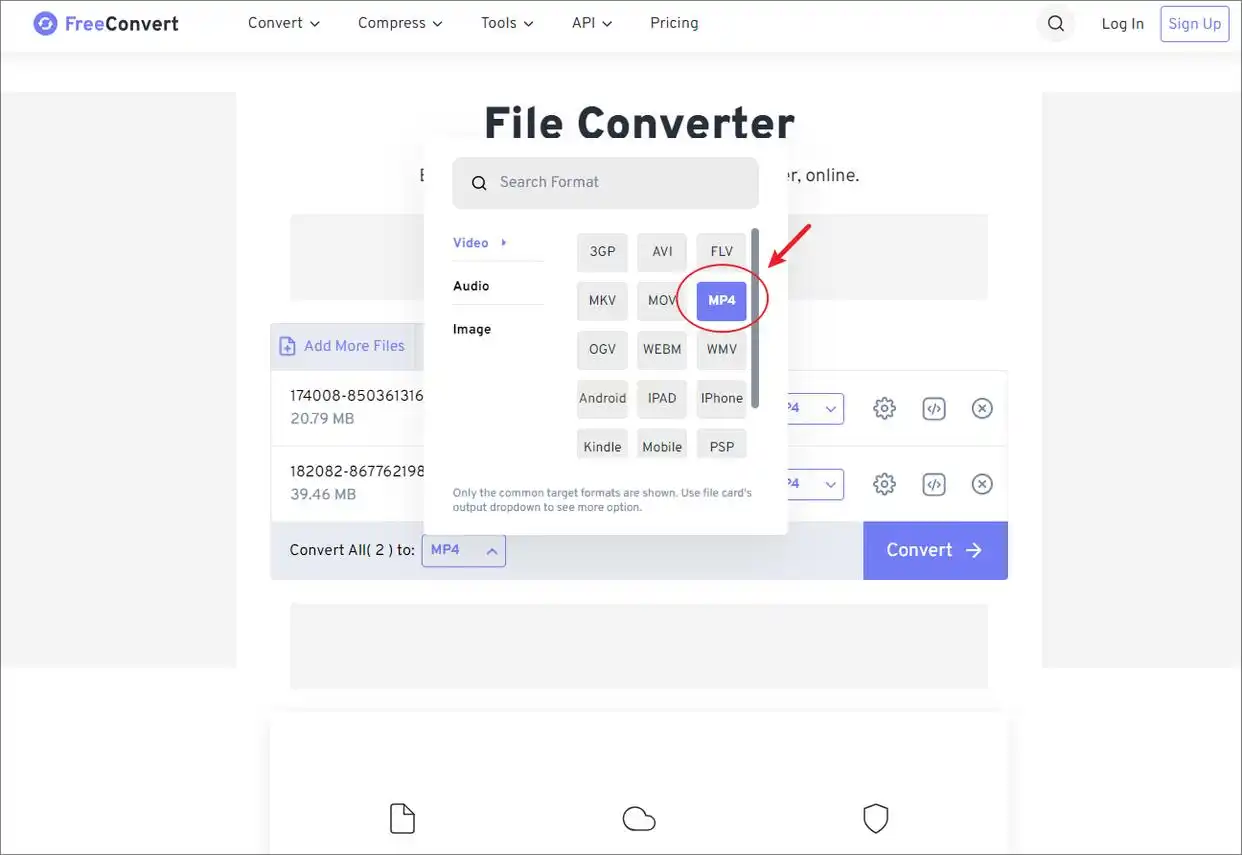
Task: Expand the Tools menu
Action: pos(507,23)
